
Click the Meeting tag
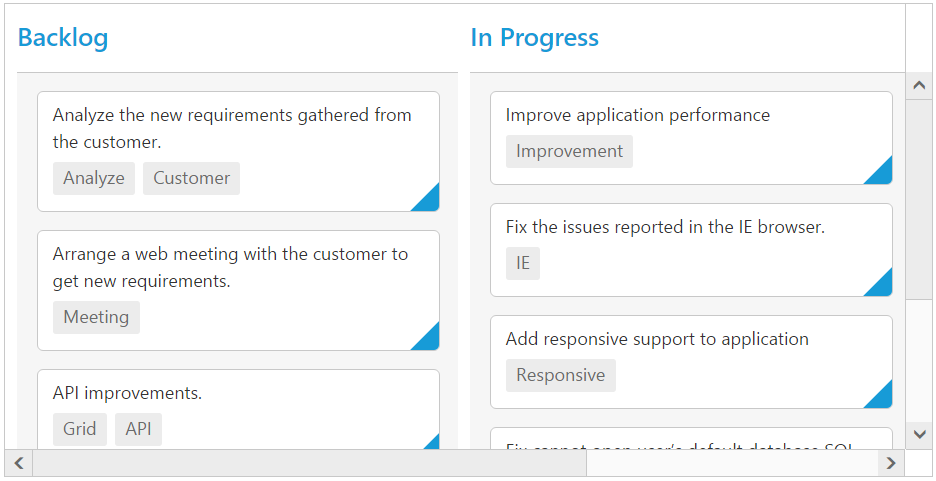pyautogui.click(x=96, y=317)
